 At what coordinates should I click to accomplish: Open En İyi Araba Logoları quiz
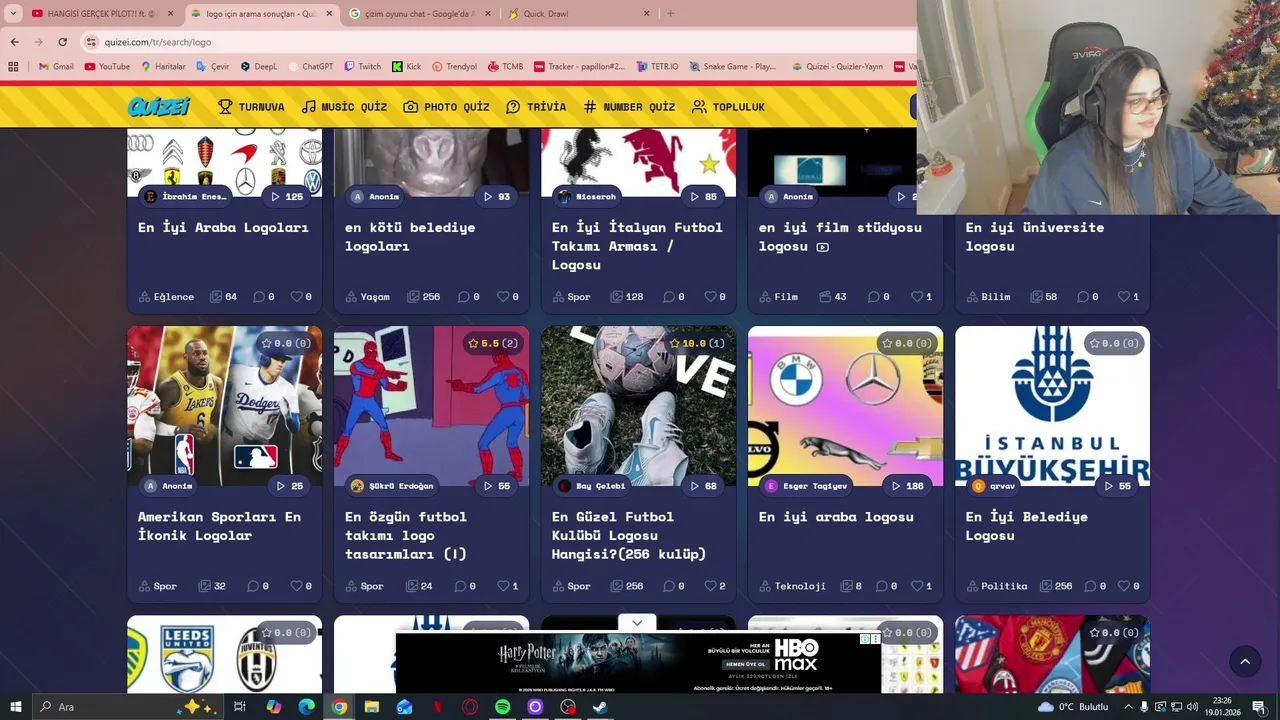pyautogui.click(x=223, y=227)
